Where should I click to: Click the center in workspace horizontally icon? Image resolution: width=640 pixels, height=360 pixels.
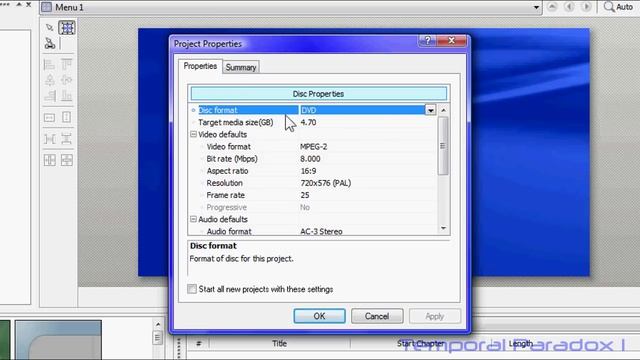point(49,160)
